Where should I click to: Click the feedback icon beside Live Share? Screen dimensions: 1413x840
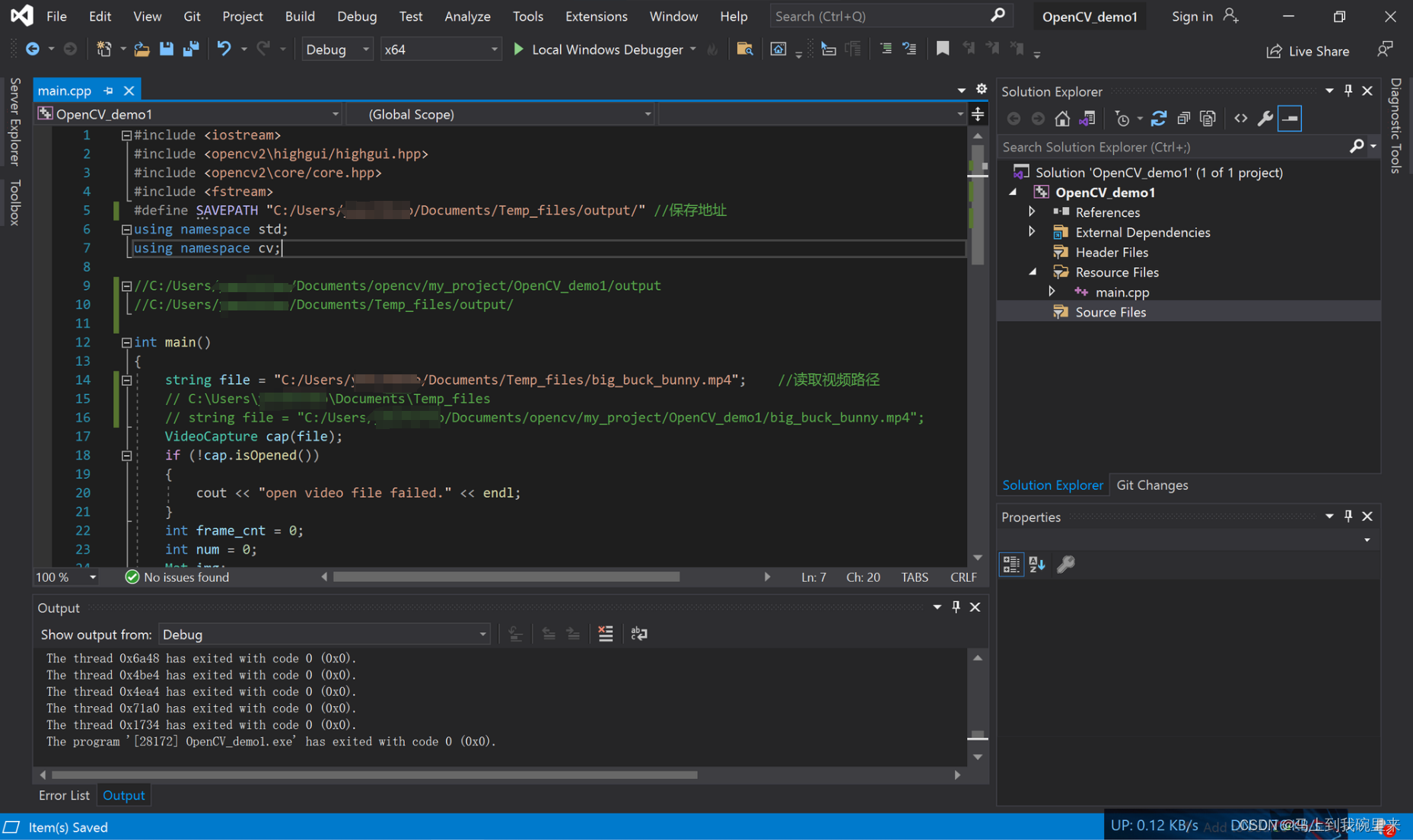point(1385,49)
